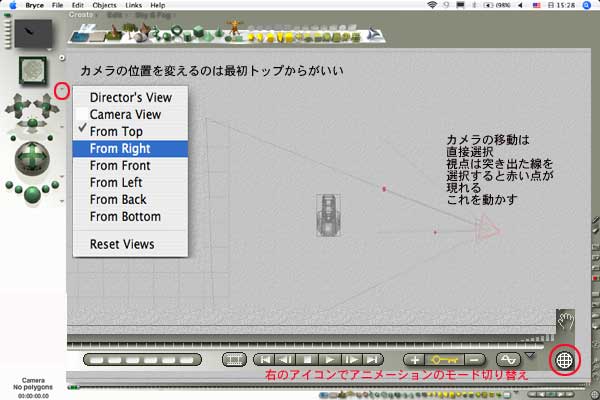Open render options triangle
The image size is (600, 400).
point(62,201)
